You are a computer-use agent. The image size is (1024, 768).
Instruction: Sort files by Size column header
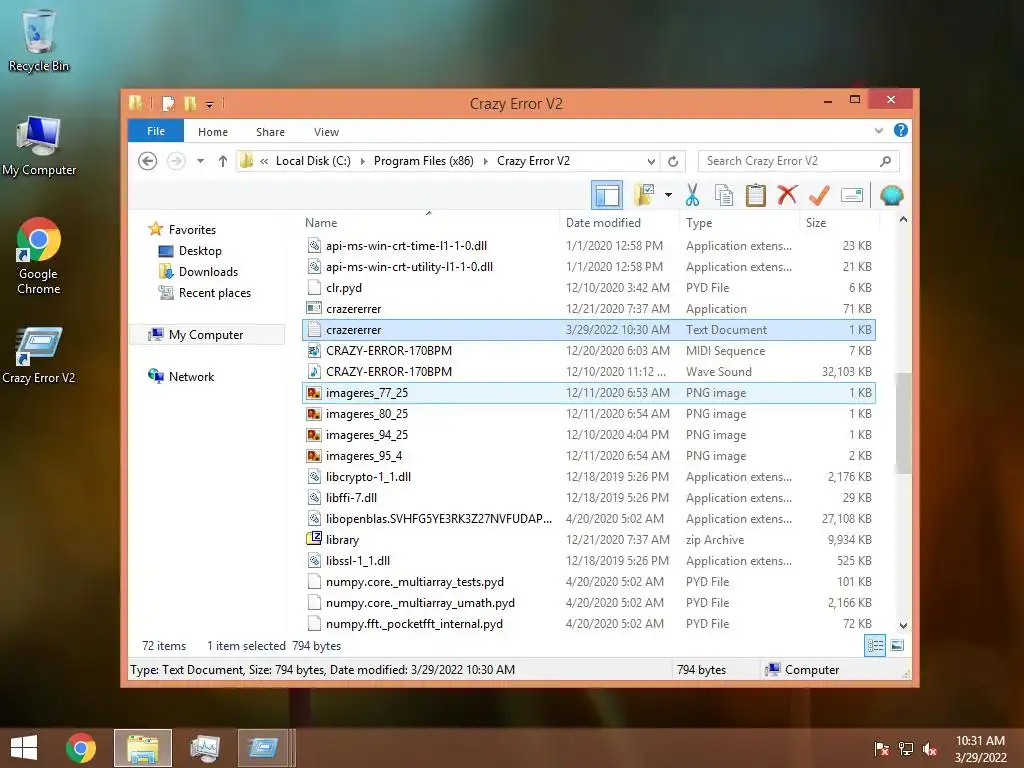tap(816, 223)
